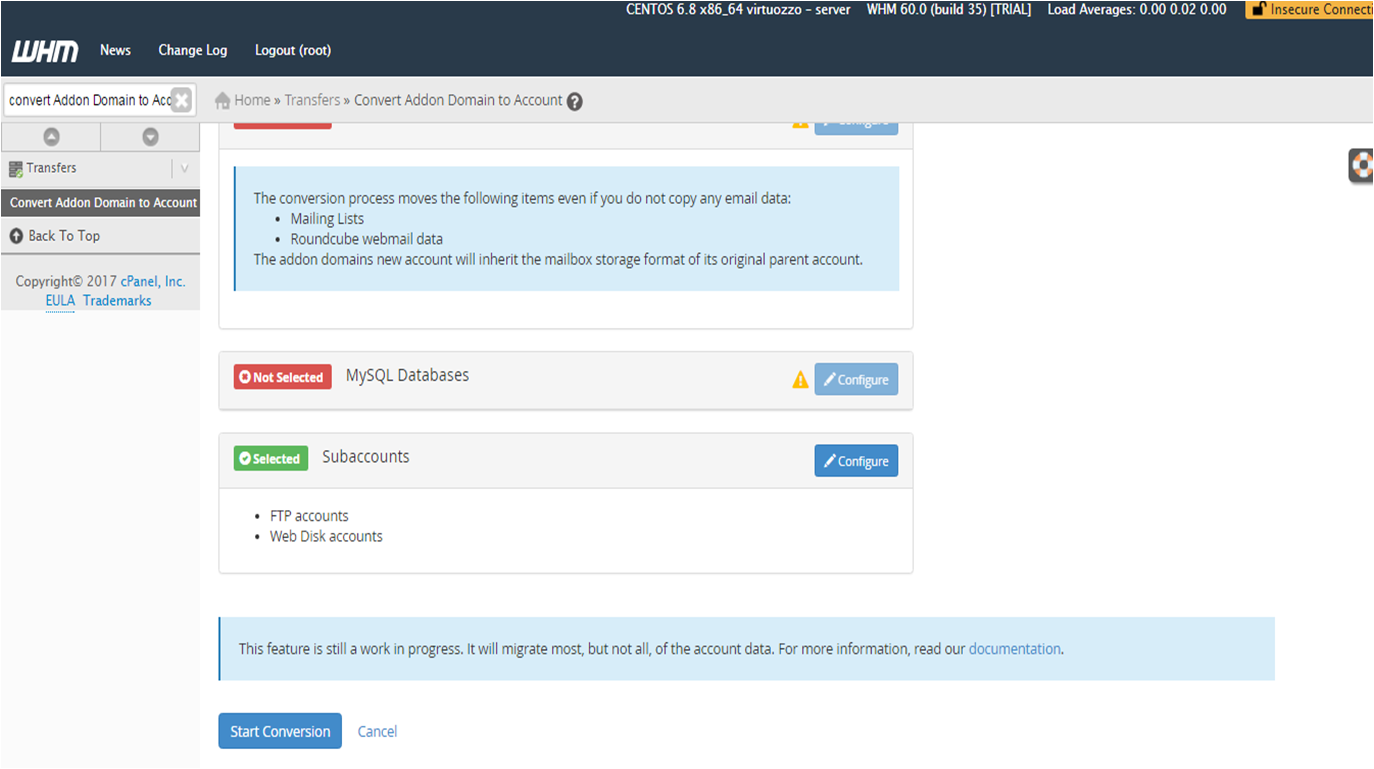Click the "FTP accounts" list item
This screenshot has height=769, width=1374.
309,516
